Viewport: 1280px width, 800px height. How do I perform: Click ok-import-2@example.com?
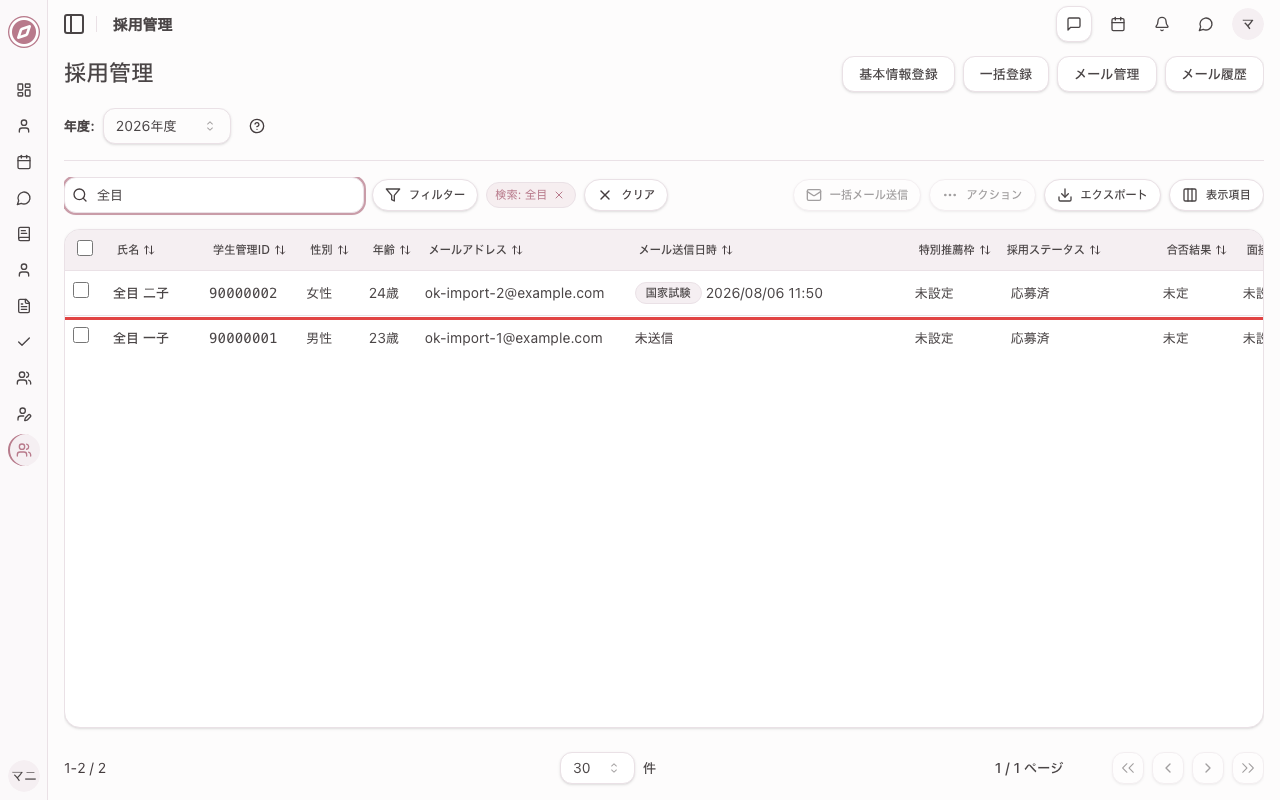tap(514, 293)
